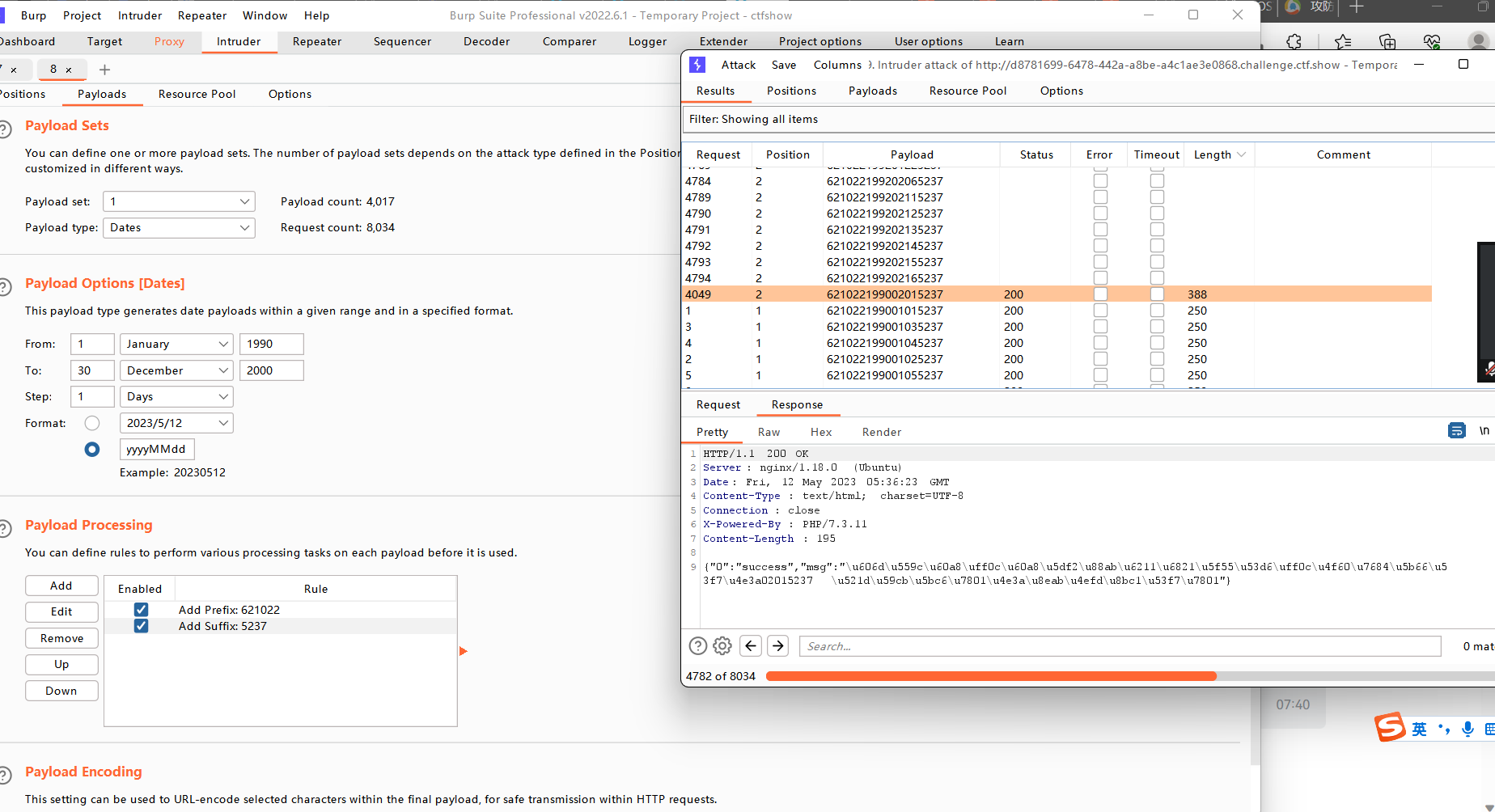Image resolution: width=1495 pixels, height=812 pixels.
Task: Switch to the Repeater tab
Action: 316,41
